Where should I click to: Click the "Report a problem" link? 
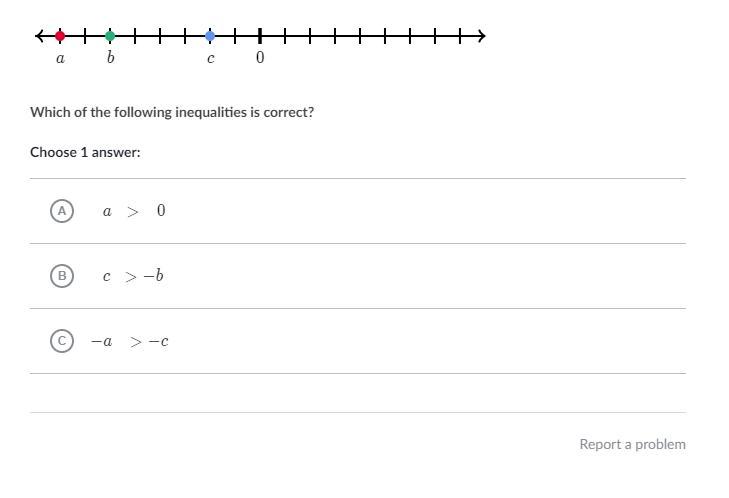[x=632, y=444]
